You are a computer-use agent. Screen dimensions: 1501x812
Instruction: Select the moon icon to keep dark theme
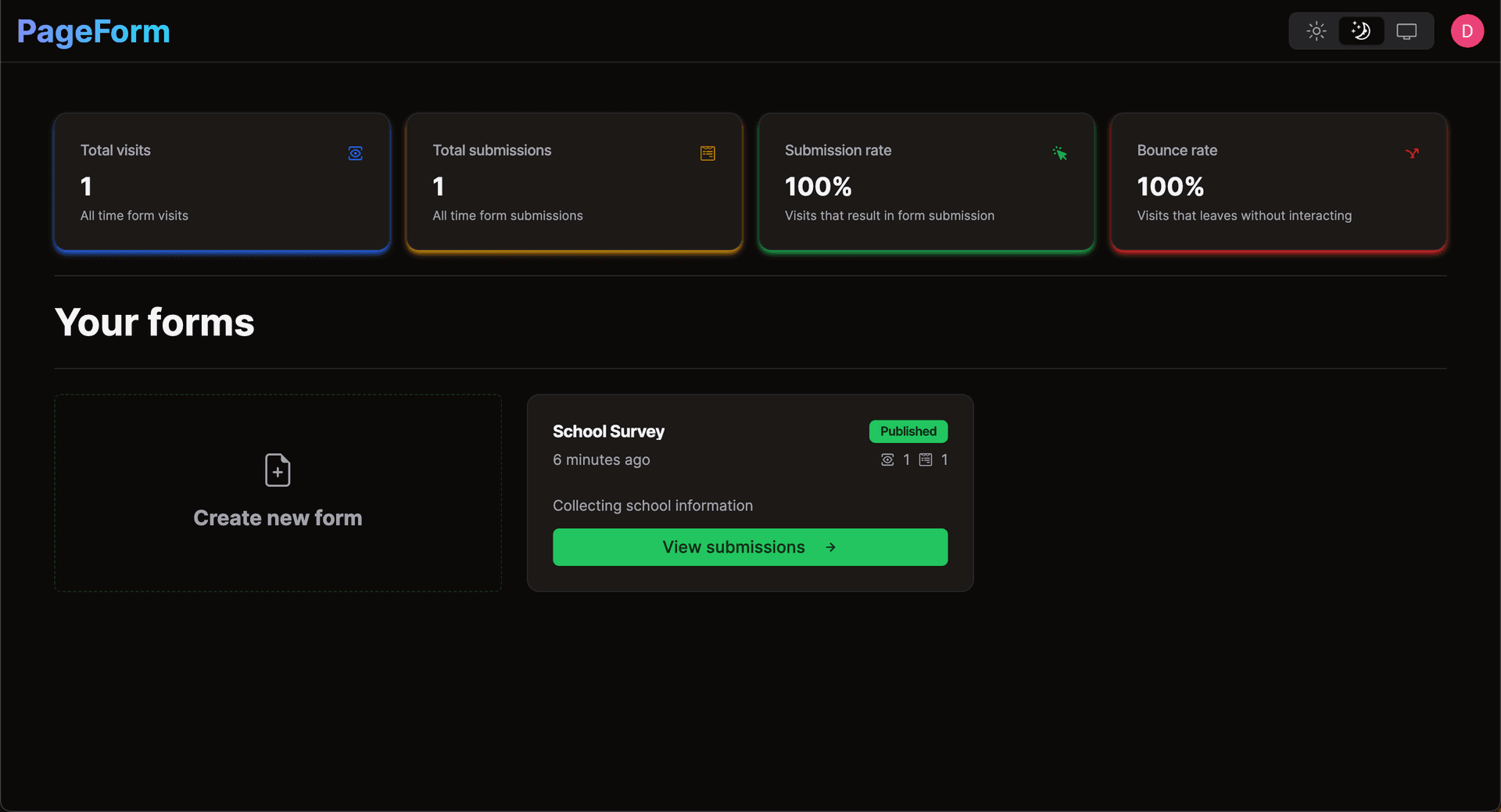click(x=1361, y=30)
